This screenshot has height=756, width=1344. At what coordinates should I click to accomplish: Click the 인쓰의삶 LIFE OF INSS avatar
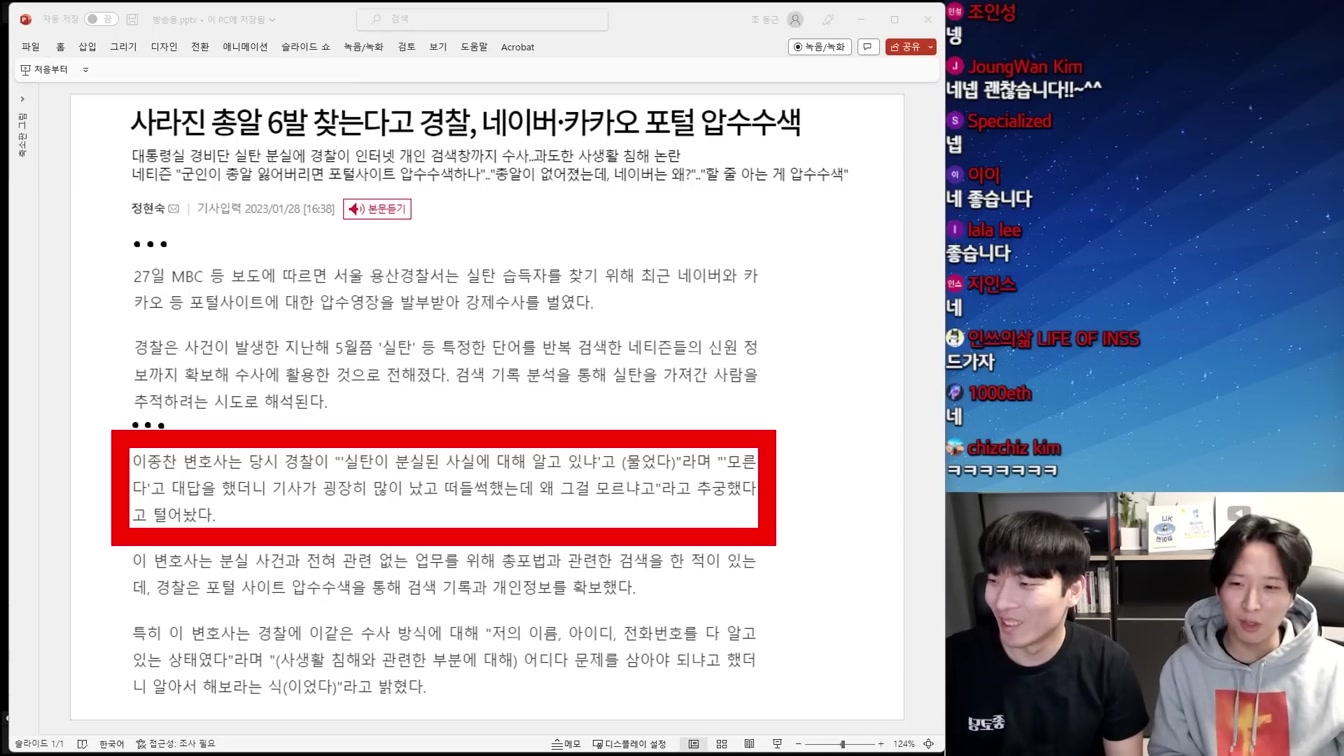955,339
